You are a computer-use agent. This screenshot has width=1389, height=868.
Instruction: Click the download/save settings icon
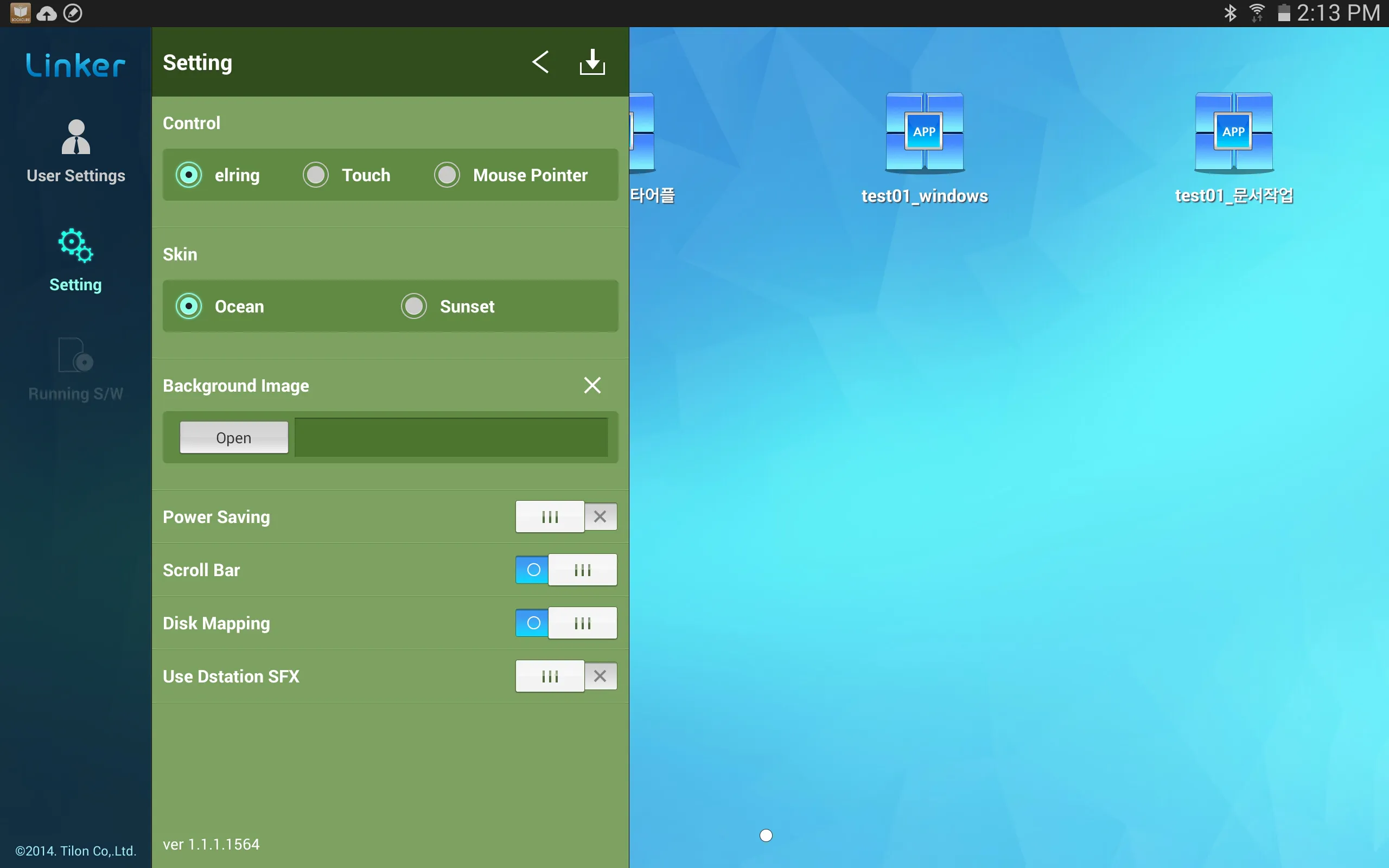[592, 62]
